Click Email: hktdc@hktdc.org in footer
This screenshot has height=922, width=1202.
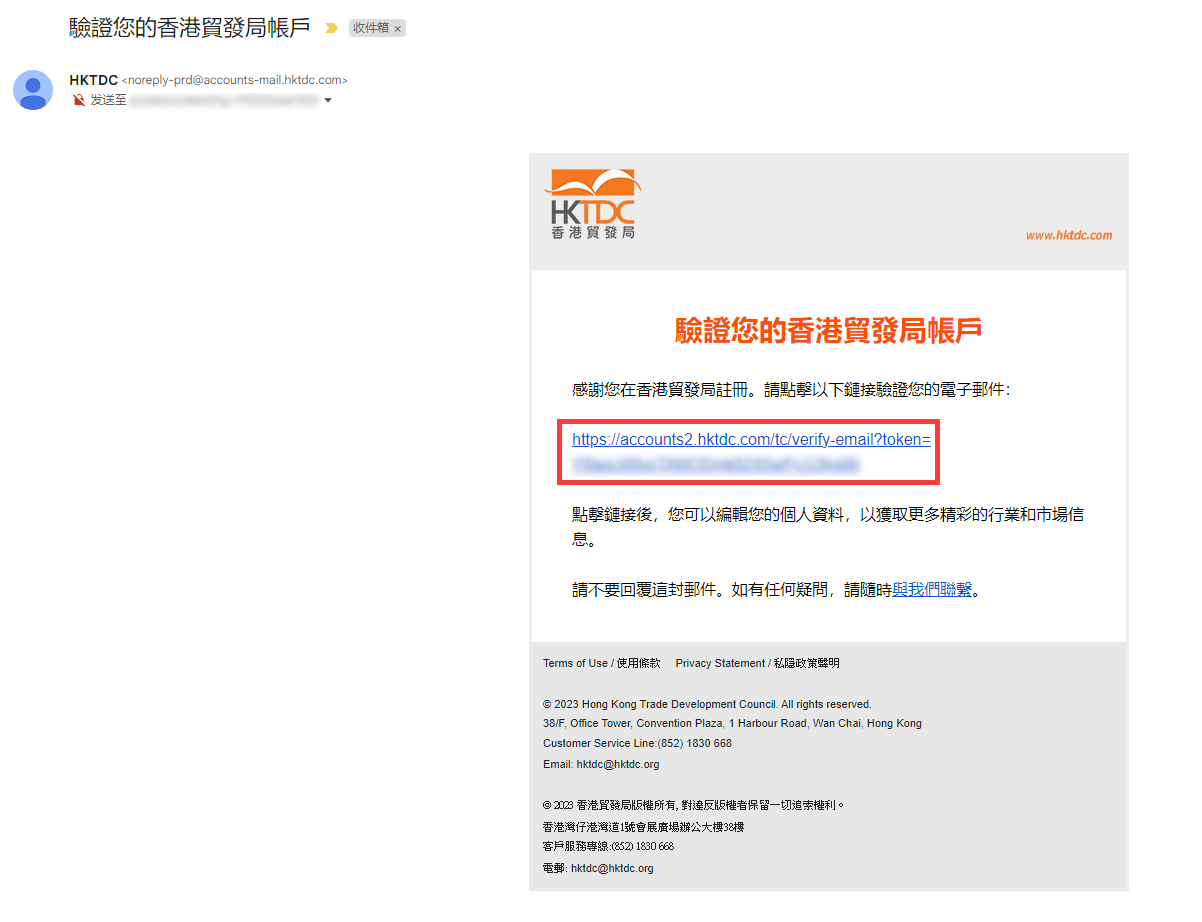(x=601, y=764)
